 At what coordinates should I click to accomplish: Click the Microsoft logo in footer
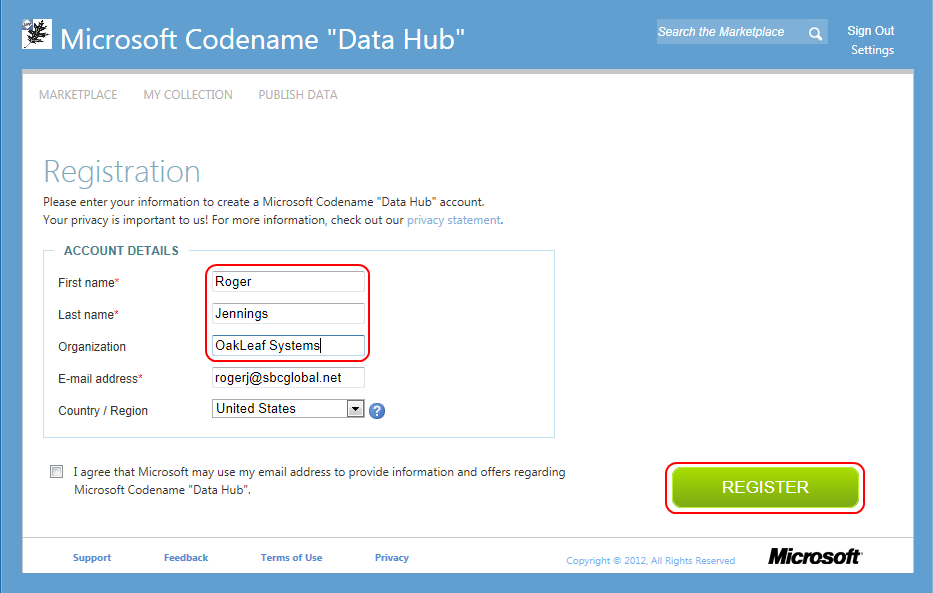point(814,557)
